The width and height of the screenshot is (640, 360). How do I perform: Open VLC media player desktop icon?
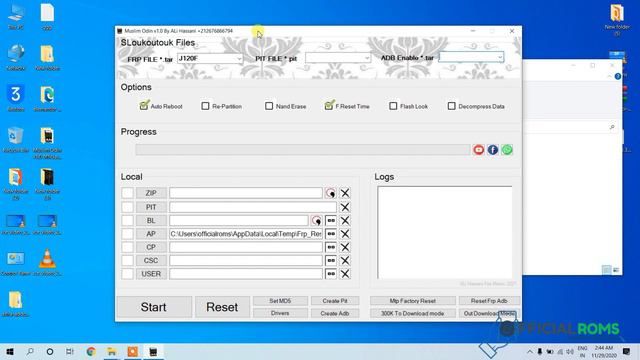(47, 262)
